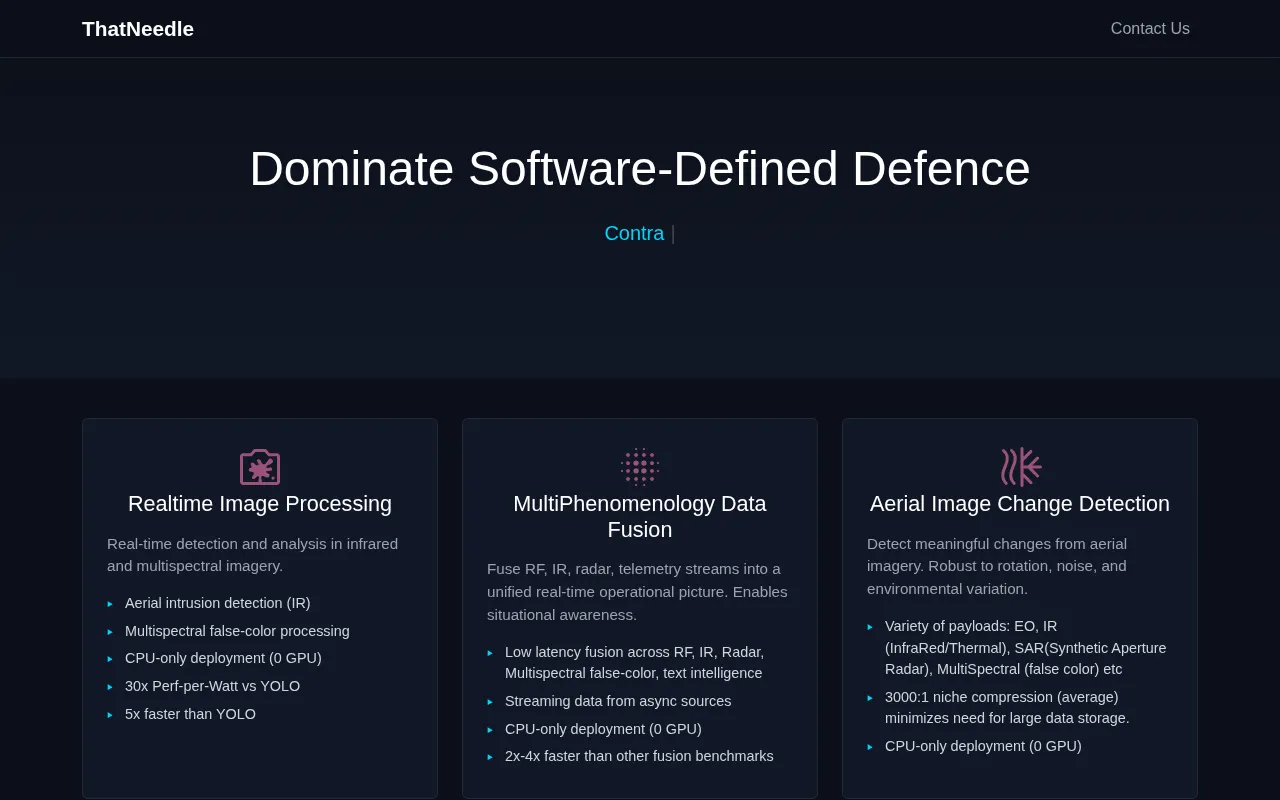Click the MultiPhenomenology Data Fusion dots icon
Image resolution: width=1280 pixels, height=800 pixels.
tap(640, 467)
